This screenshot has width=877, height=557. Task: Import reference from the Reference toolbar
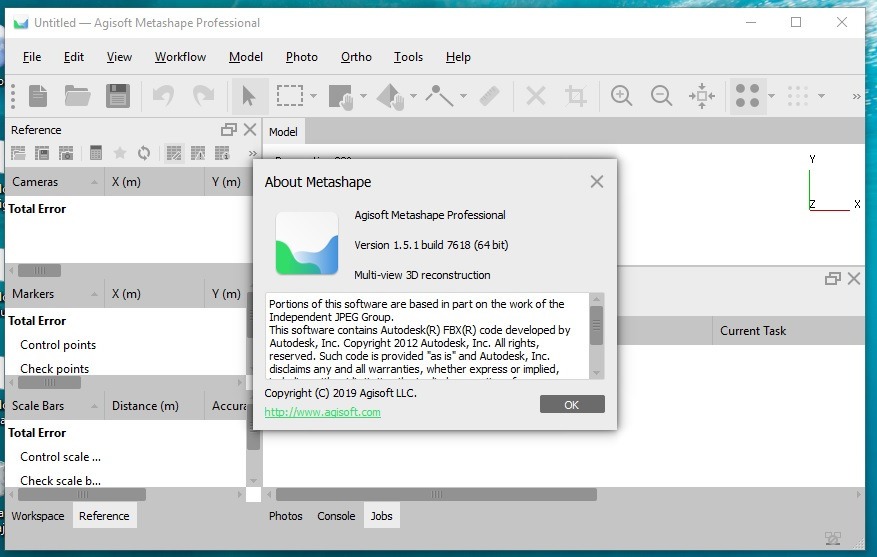point(18,153)
